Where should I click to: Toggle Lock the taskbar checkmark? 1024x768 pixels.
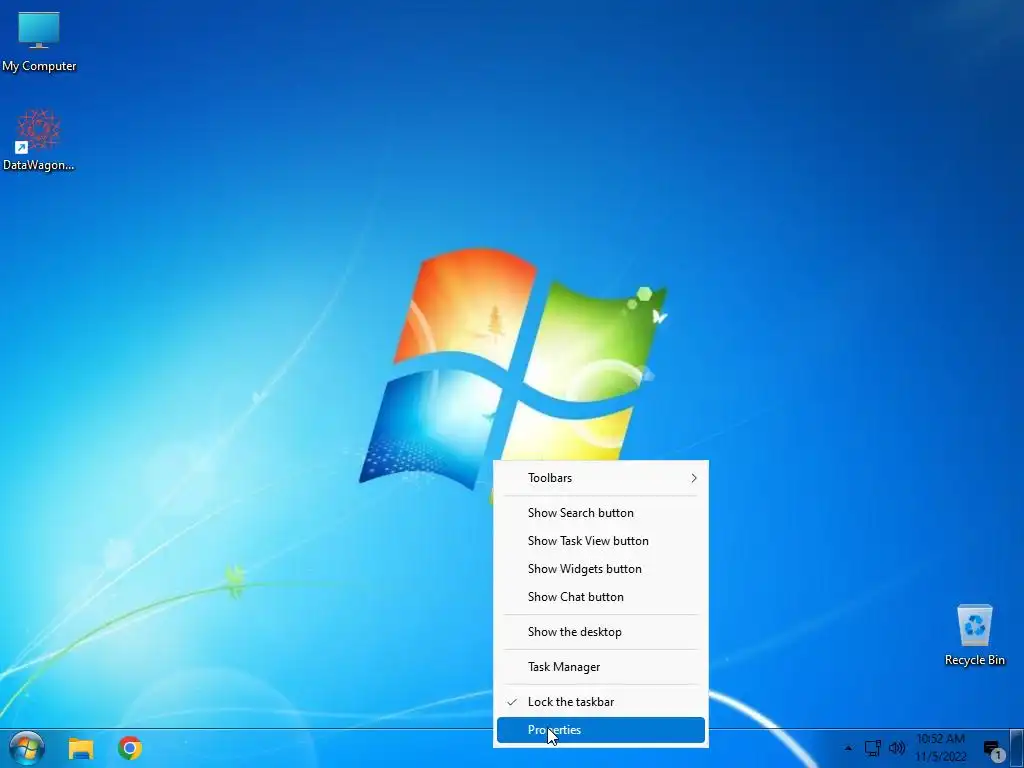click(601, 702)
